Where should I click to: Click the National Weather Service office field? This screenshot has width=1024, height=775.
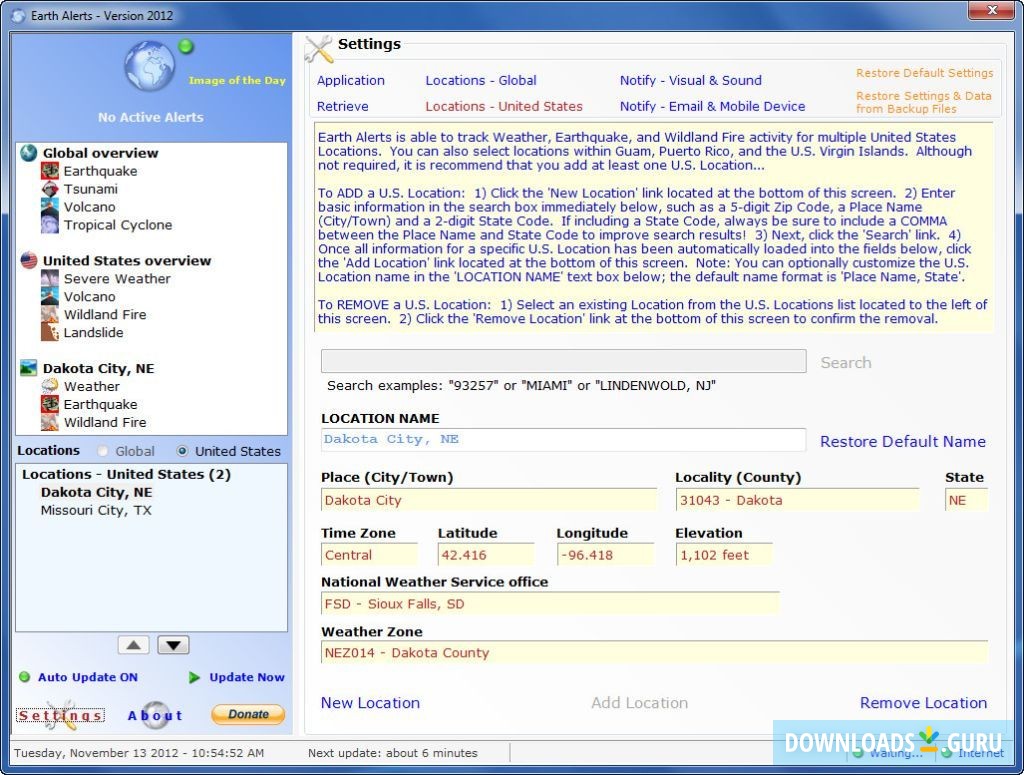coord(550,604)
